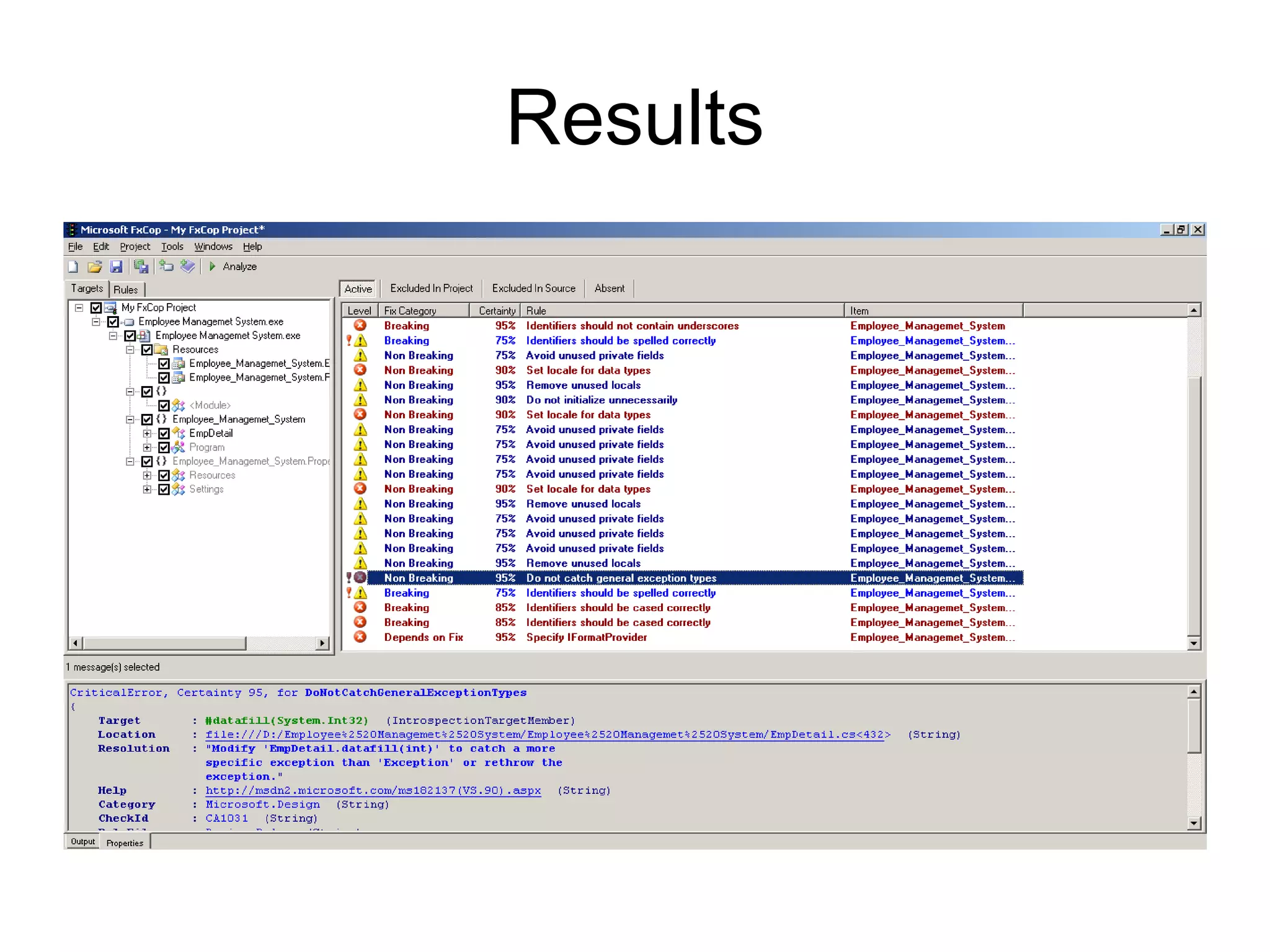Viewport: 1270px width, 952px height.
Task: Uncheck the EmpDetail checkbox in the tree
Action: 164,433
